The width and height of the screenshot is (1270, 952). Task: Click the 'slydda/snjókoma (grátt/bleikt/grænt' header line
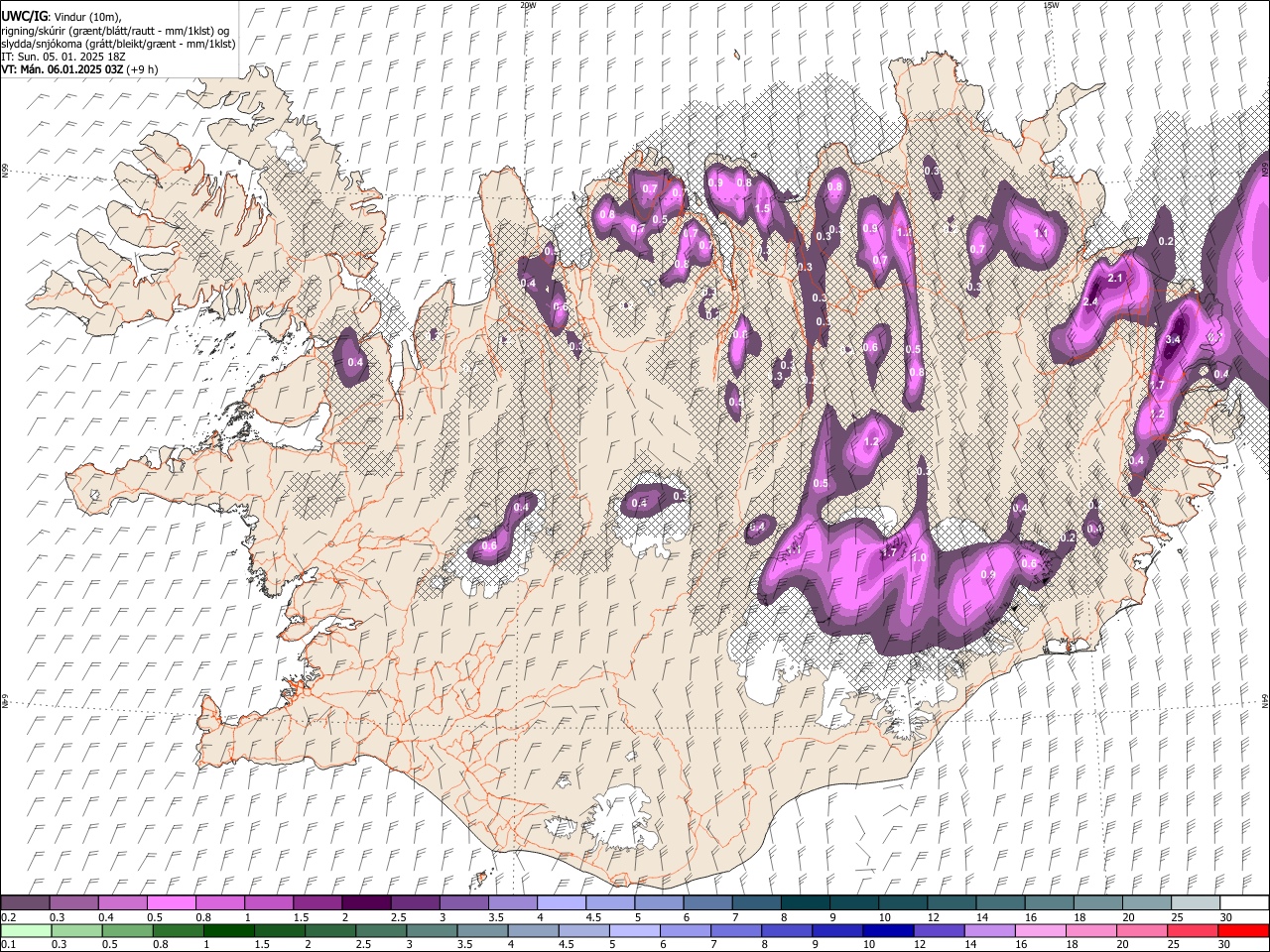tap(118, 44)
